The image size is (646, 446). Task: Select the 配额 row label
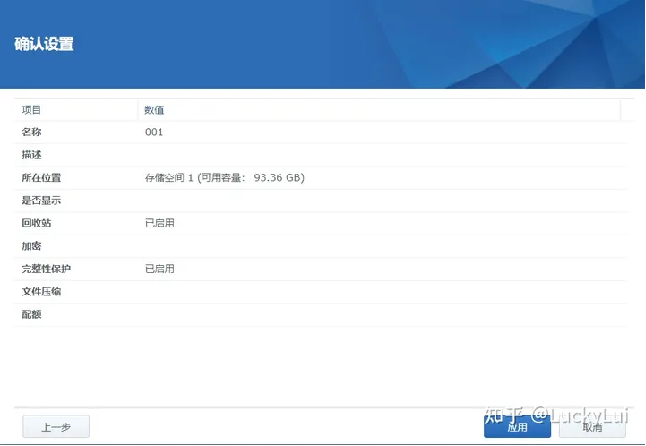(x=31, y=314)
